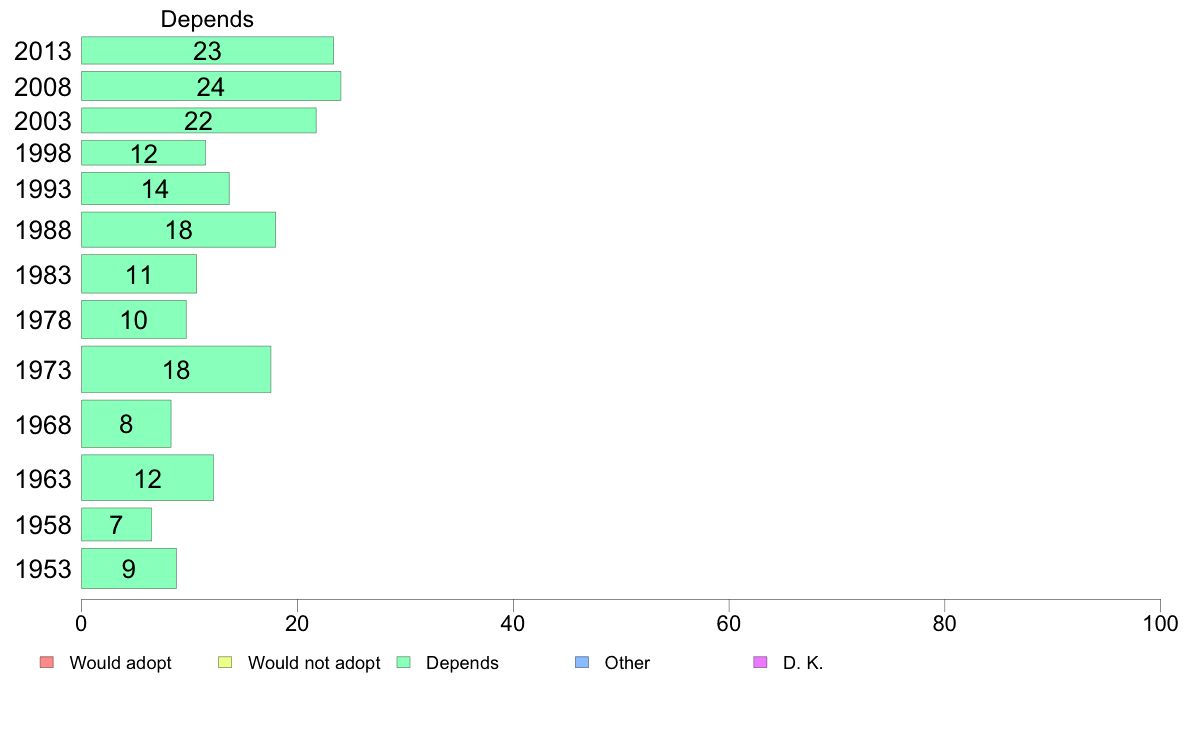Screen dimensions: 1188x736
Task: Click the Depends column title
Action: click(207, 19)
